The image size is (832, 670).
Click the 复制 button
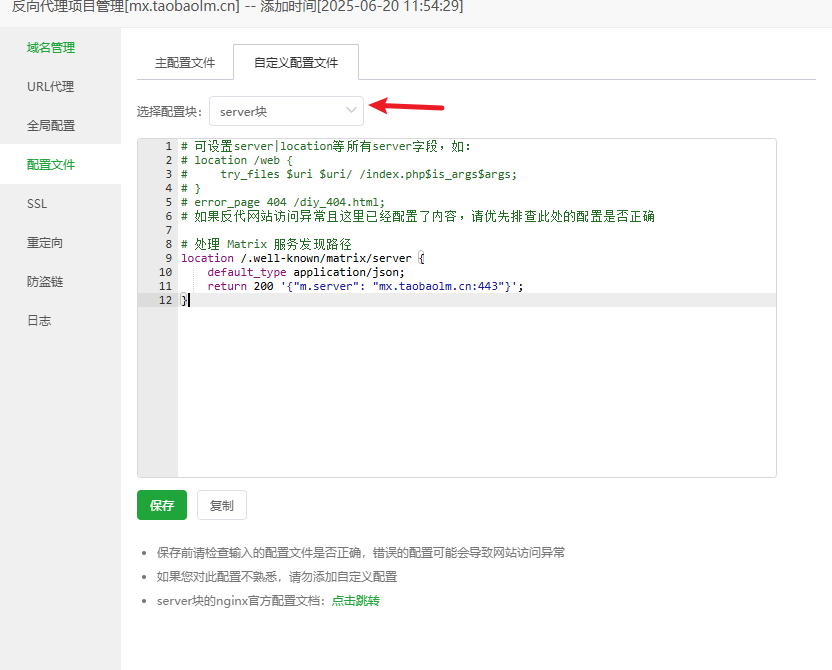pyautogui.click(x=221, y=505)
